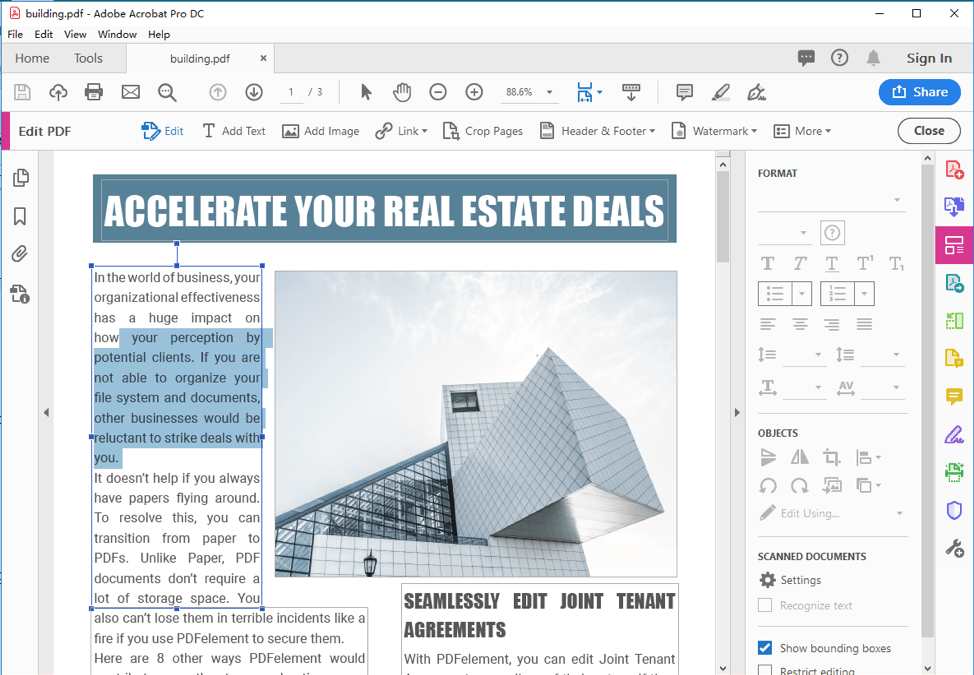Zoom in with the plus icon
The height and width of the screenshot is (675, 974).
(x=474, y=93)
